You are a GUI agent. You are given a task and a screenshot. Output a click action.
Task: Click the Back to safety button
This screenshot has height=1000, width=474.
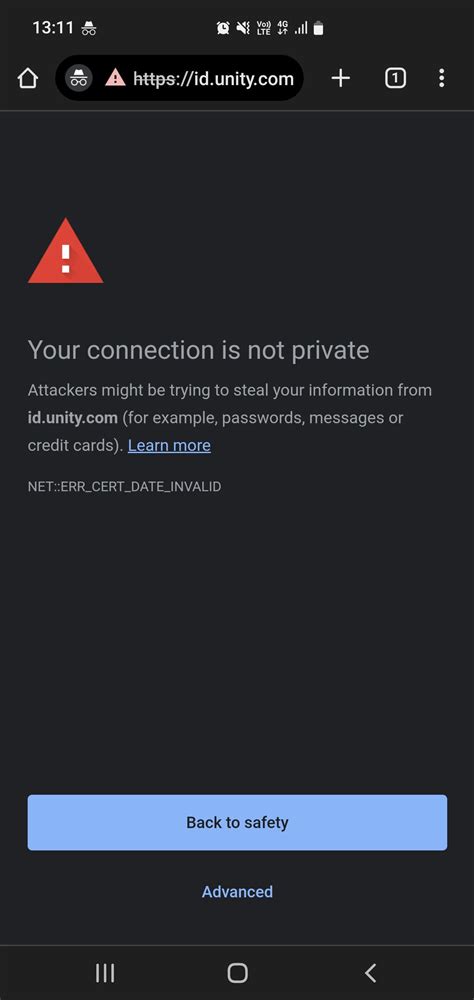tap(237, 822)
